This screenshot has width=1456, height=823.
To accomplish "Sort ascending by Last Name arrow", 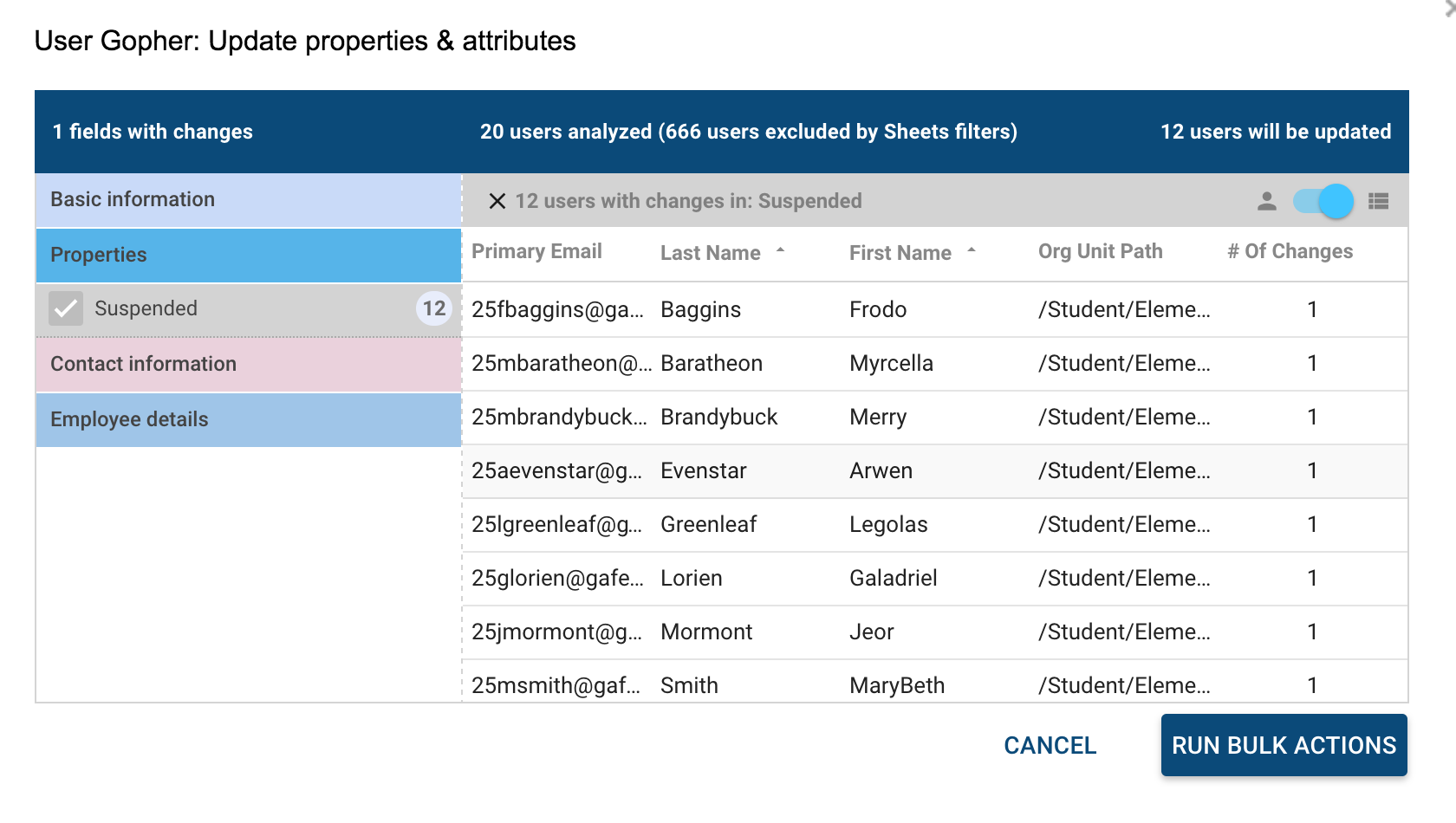I will tap(780, 250).
